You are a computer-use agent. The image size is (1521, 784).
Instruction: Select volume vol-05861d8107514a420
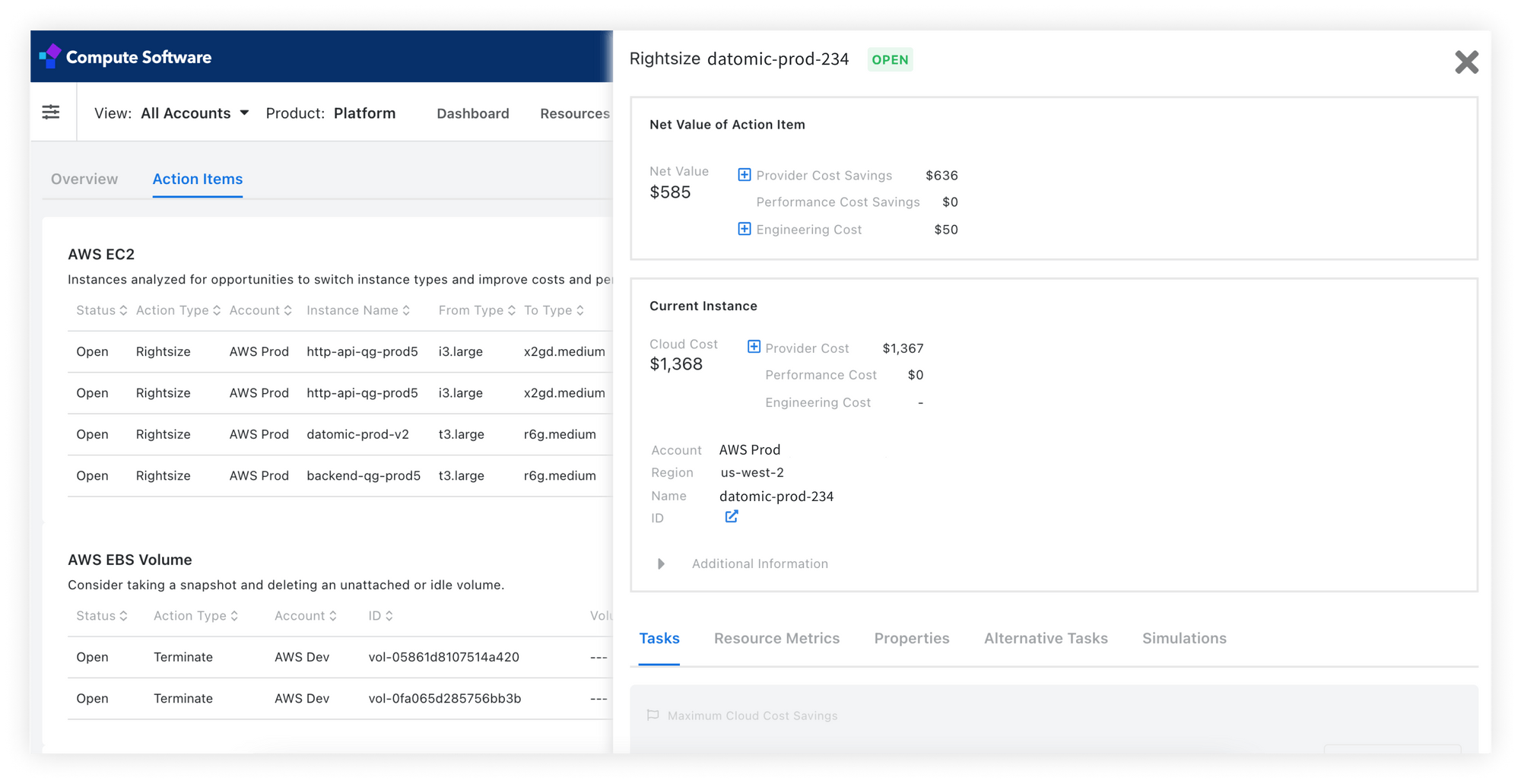443,657
